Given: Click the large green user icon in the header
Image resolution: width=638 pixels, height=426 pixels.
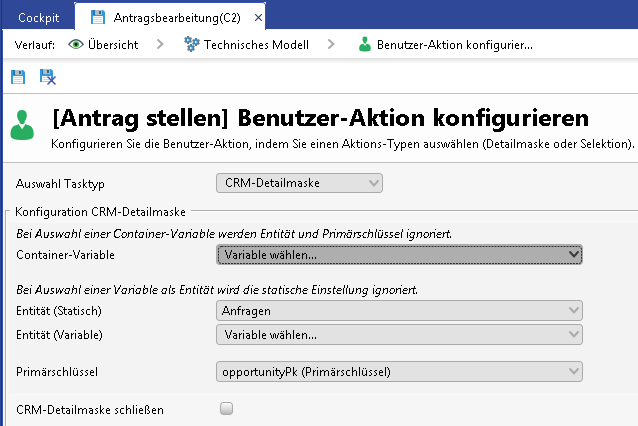Looking at the screenshot, I should [x=22, y=126].
